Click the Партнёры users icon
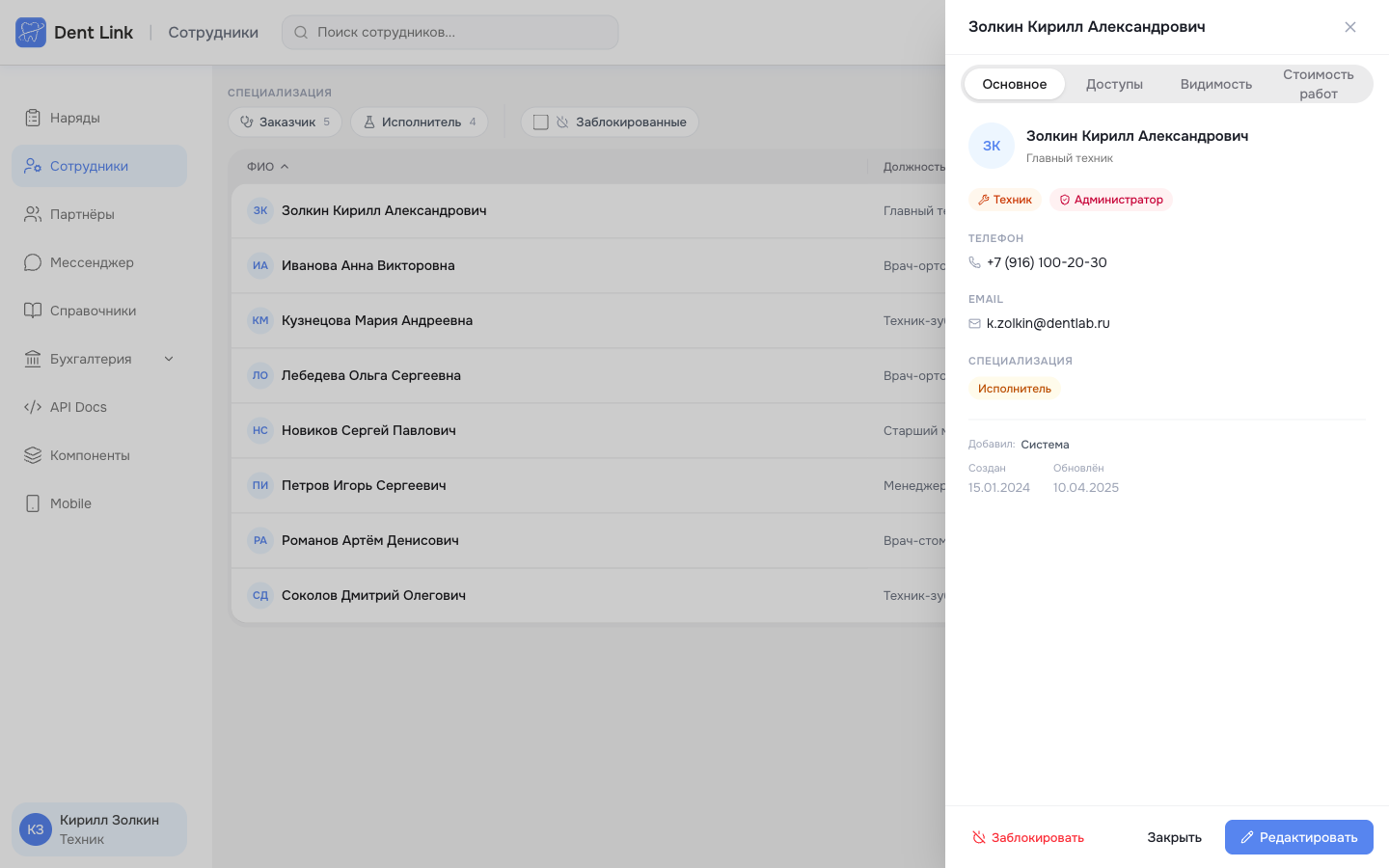 (x=33, y=214)
